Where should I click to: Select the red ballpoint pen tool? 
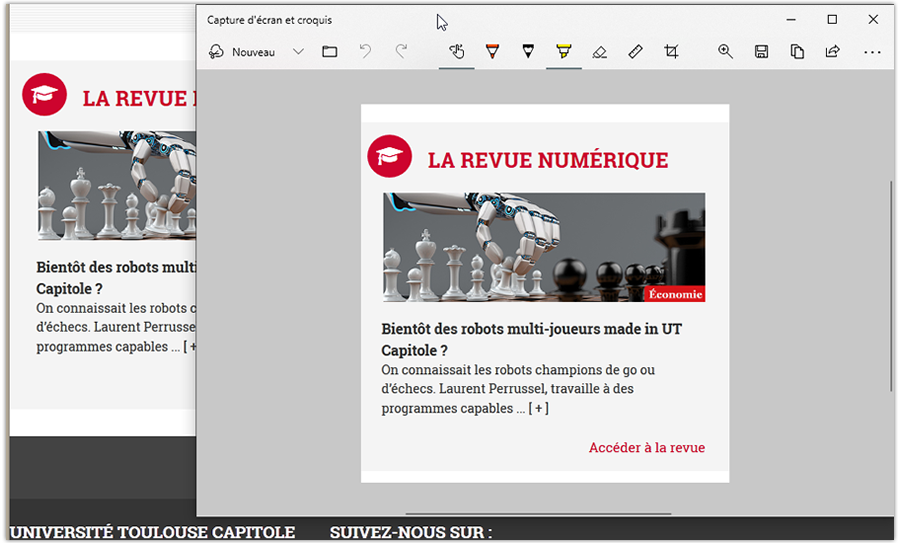[492, 52]
